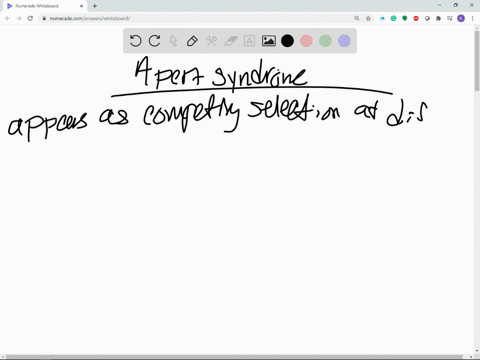Pick the black pen color
The height and width of the screenshot is (360, 480).
click(x=287, y=41)
